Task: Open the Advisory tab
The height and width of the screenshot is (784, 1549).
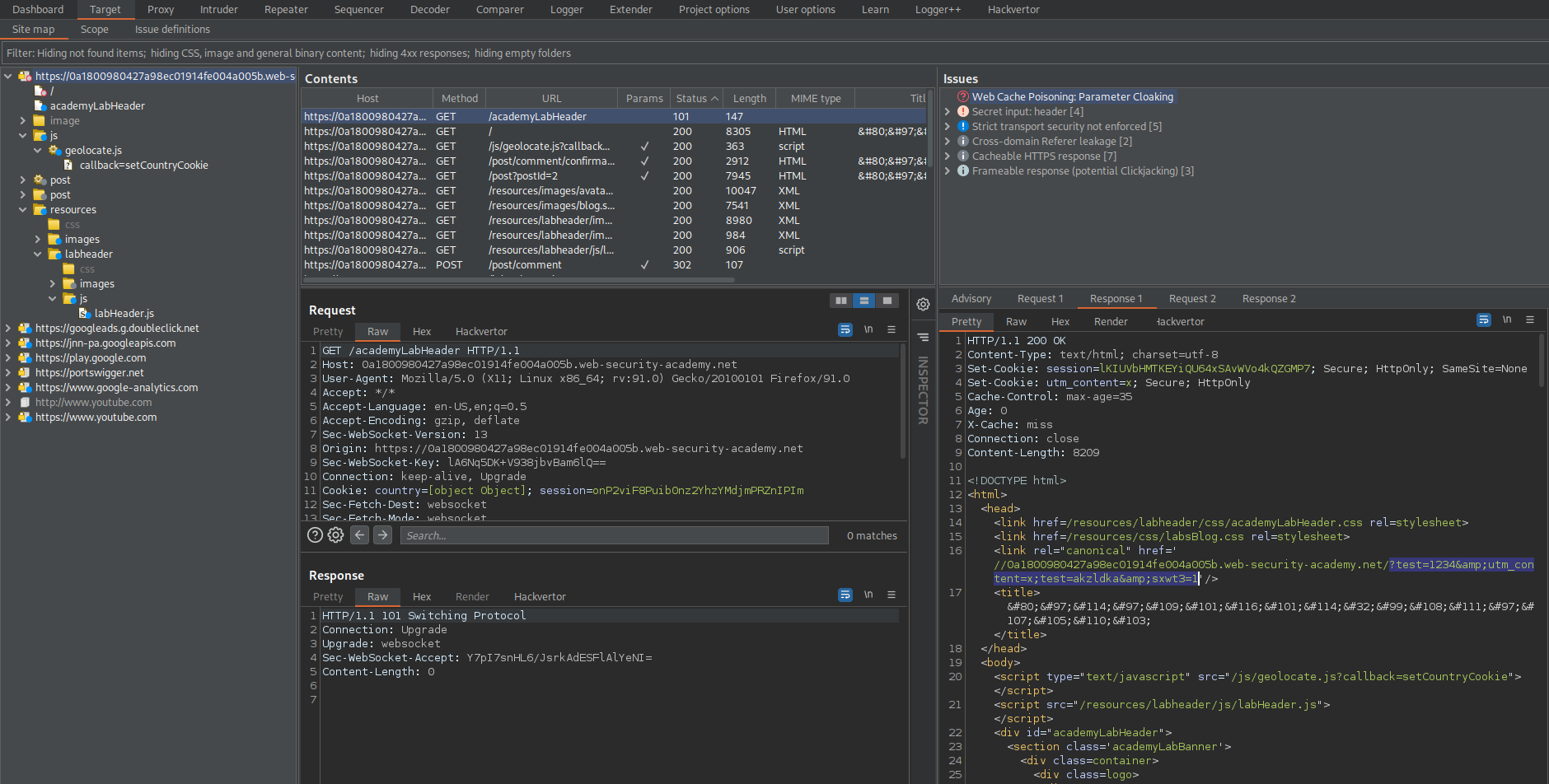Action: [x=971, y=299]
